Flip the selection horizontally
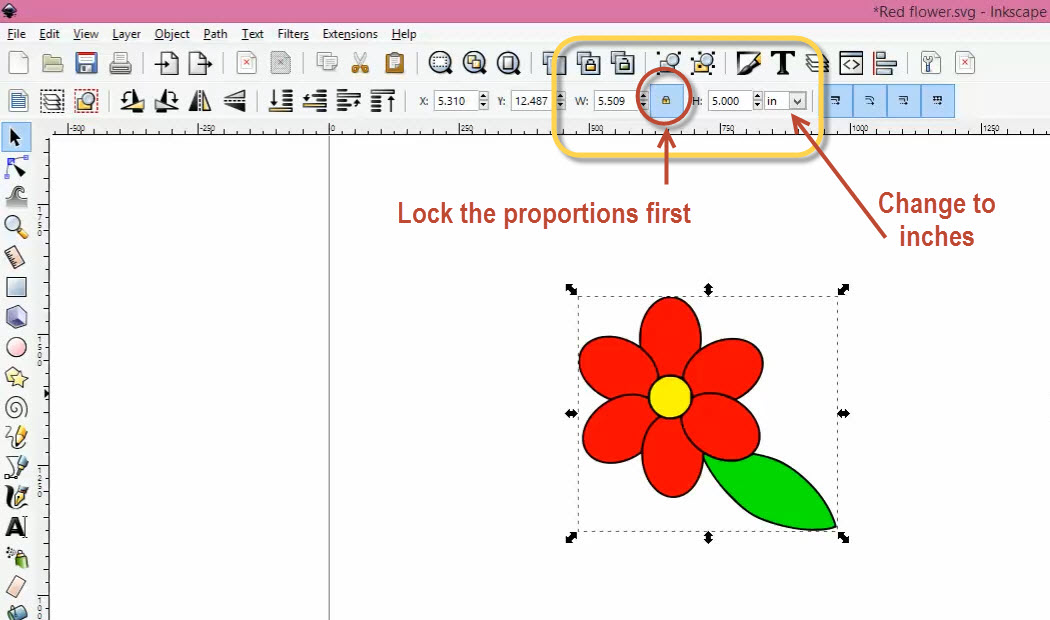The height and width of the screenshot is (620, 1050). (200, 101)
